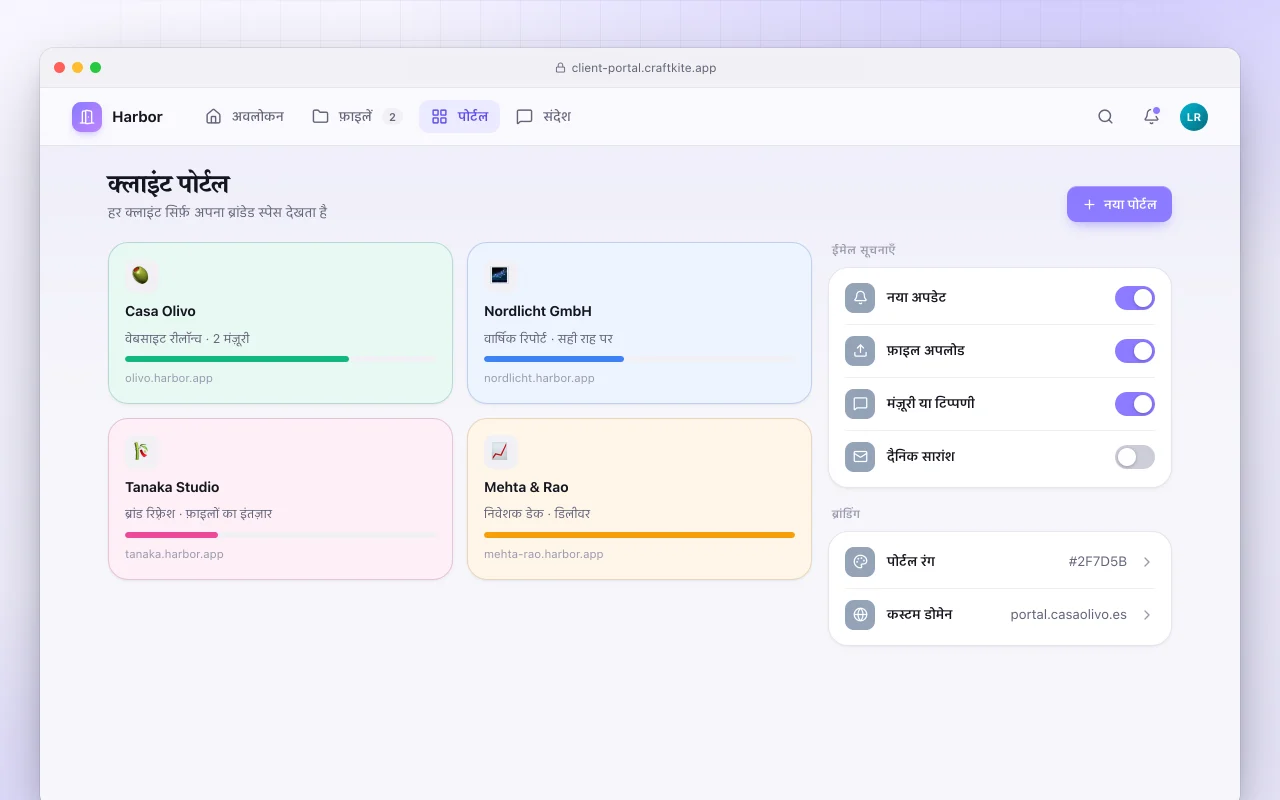1280x800 pixels.
Task: Click the Casa Olivo card title
Action: 160,311
